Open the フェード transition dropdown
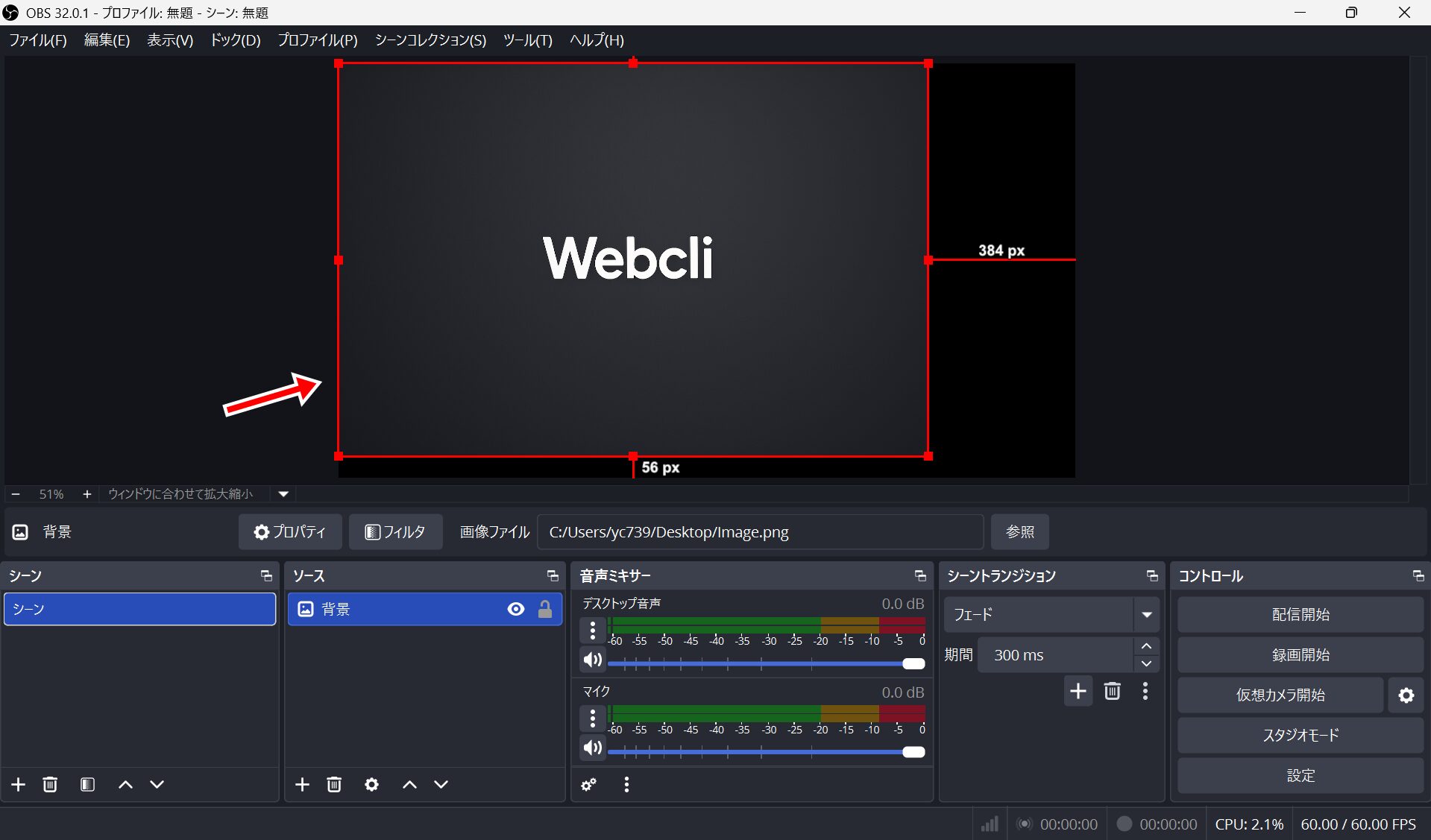1431x840 pixels. 1146,615
